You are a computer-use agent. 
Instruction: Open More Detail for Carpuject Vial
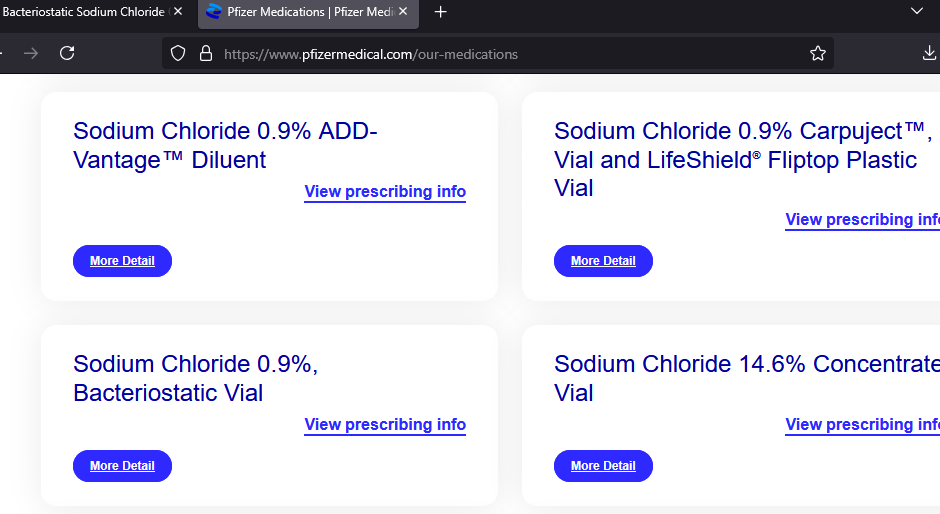pos(603,261)
